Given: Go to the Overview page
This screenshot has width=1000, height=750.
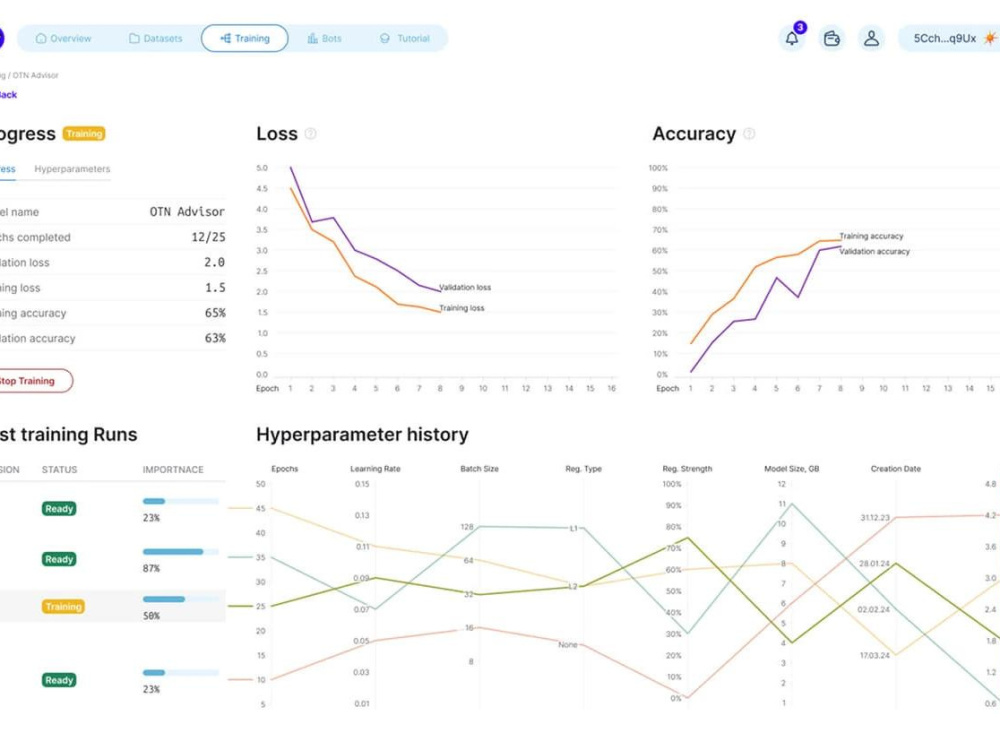Looking at the screenshot, I should 63,38.
